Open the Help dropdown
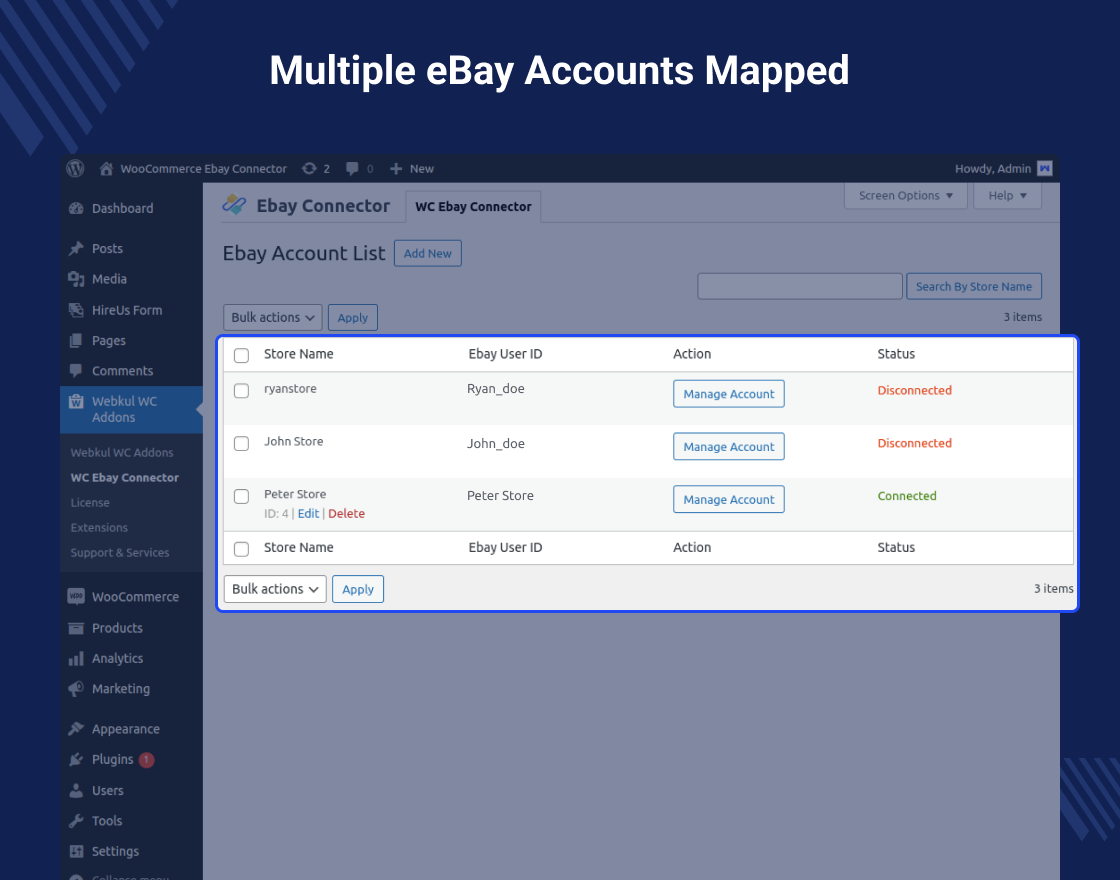 click(1007, 196)
